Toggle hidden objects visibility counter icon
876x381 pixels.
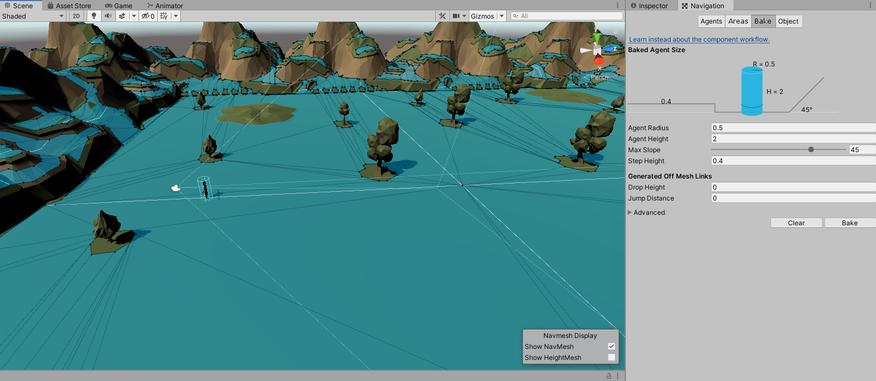(148, 16)
